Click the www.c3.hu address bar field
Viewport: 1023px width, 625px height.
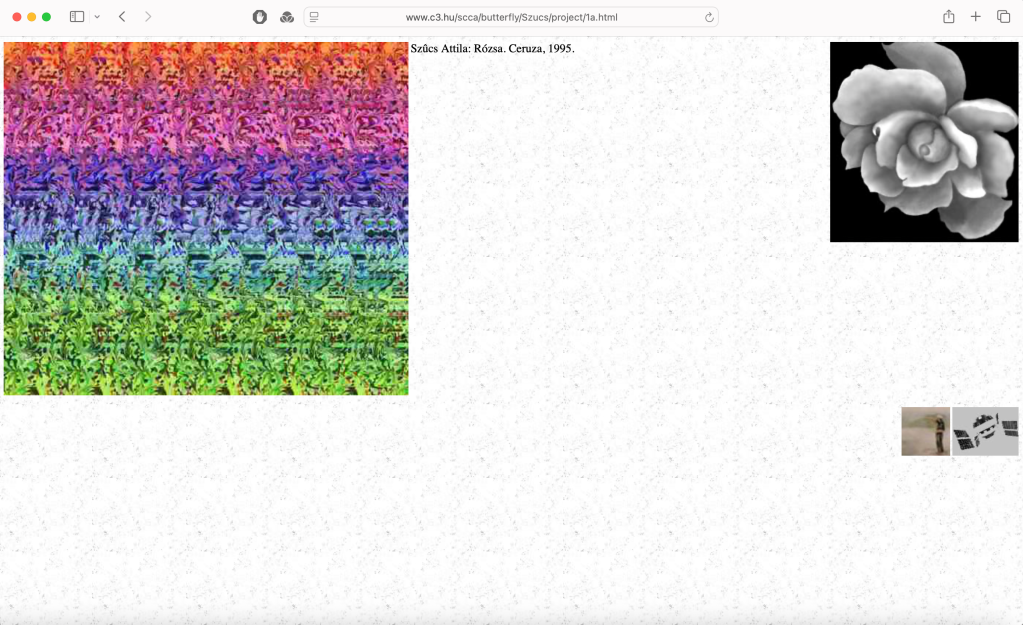tap(511, 17)
